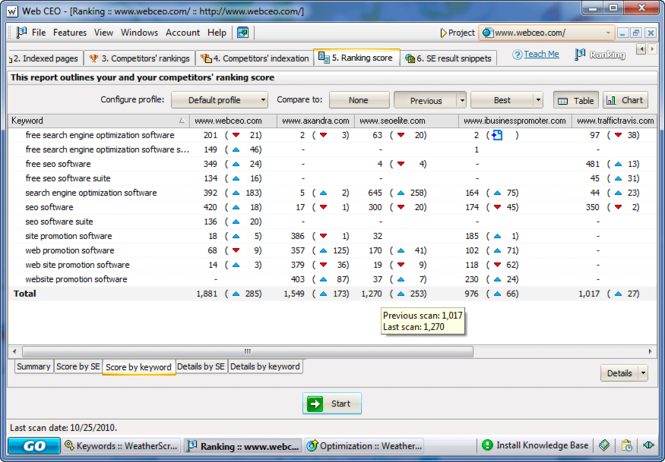The width and height of the screenshot is (665, 462).
Task: Click the globe icon in project combo box
Action: coord(488,33)
